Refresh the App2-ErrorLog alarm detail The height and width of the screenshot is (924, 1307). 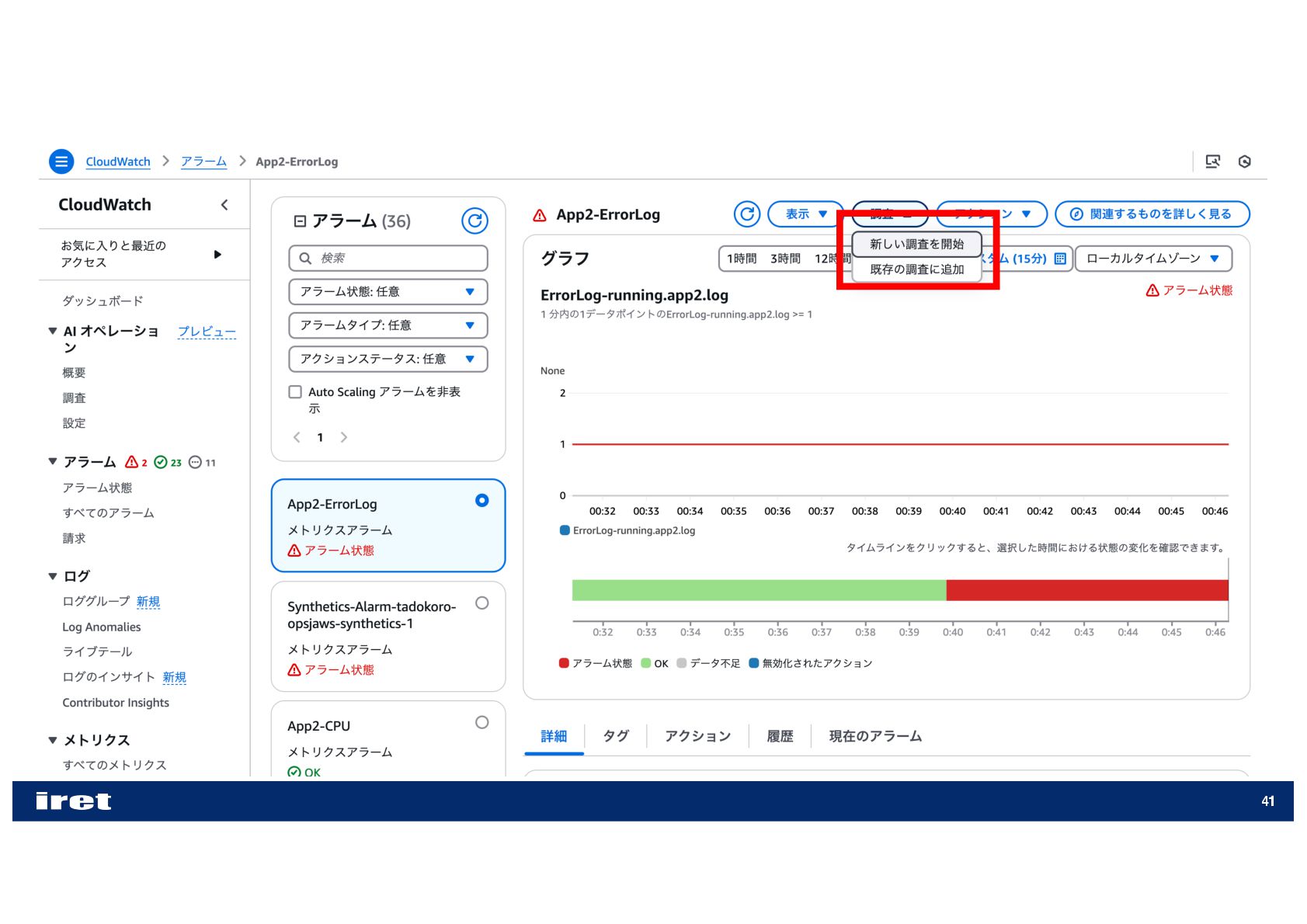(747, 214)
